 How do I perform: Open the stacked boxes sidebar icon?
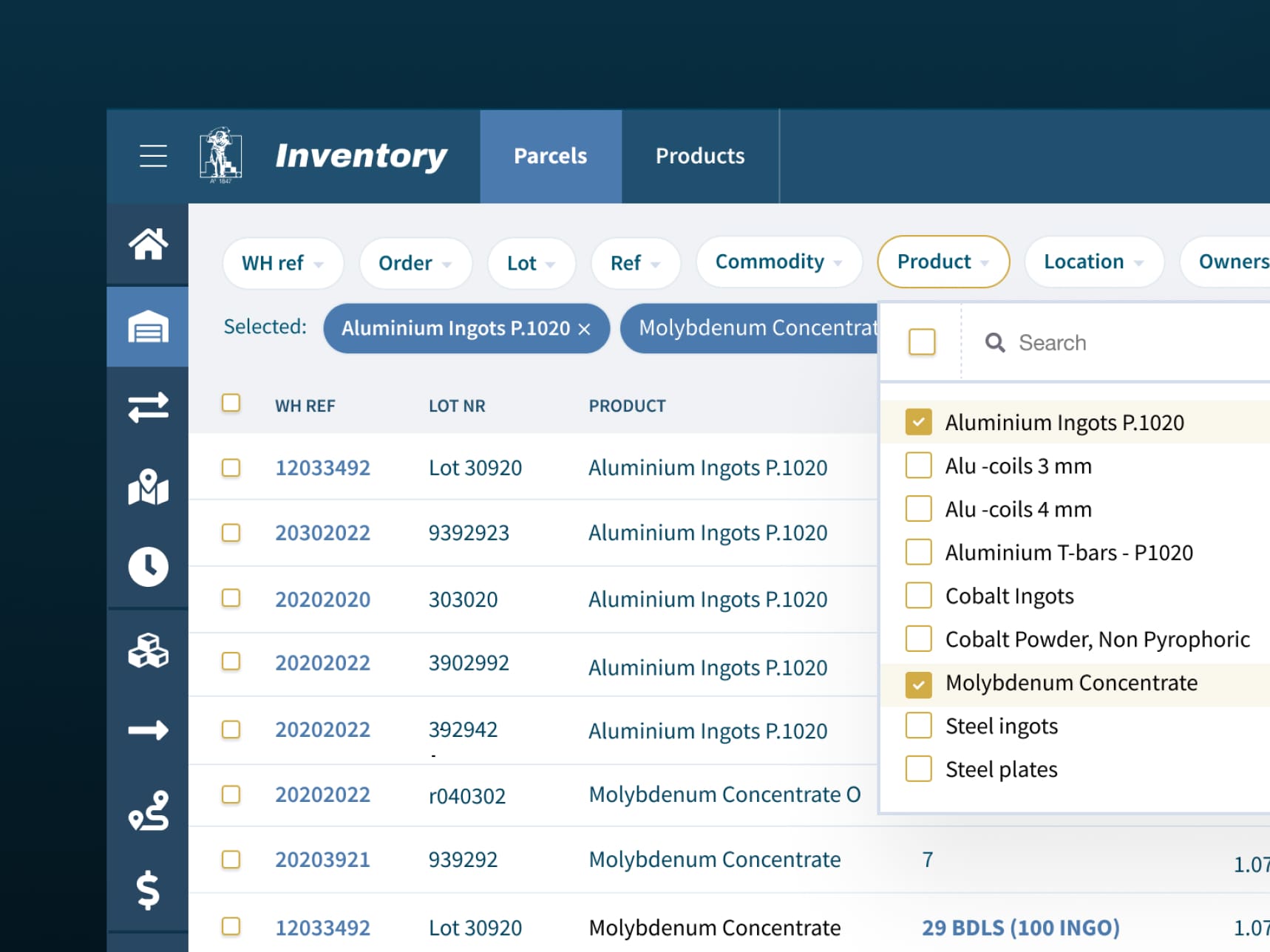pos(148,650)
